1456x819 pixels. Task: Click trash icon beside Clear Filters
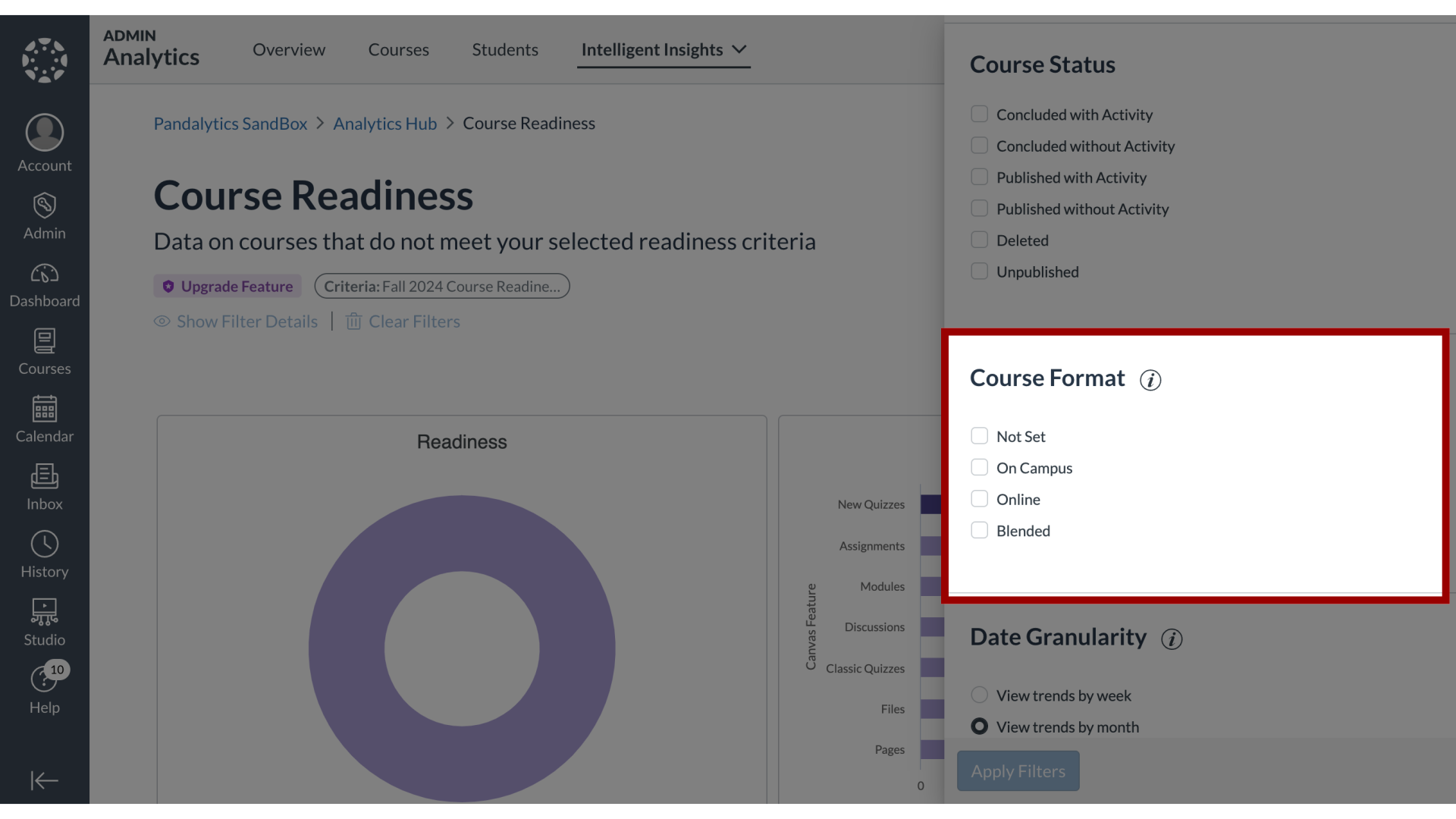point(353,322)
